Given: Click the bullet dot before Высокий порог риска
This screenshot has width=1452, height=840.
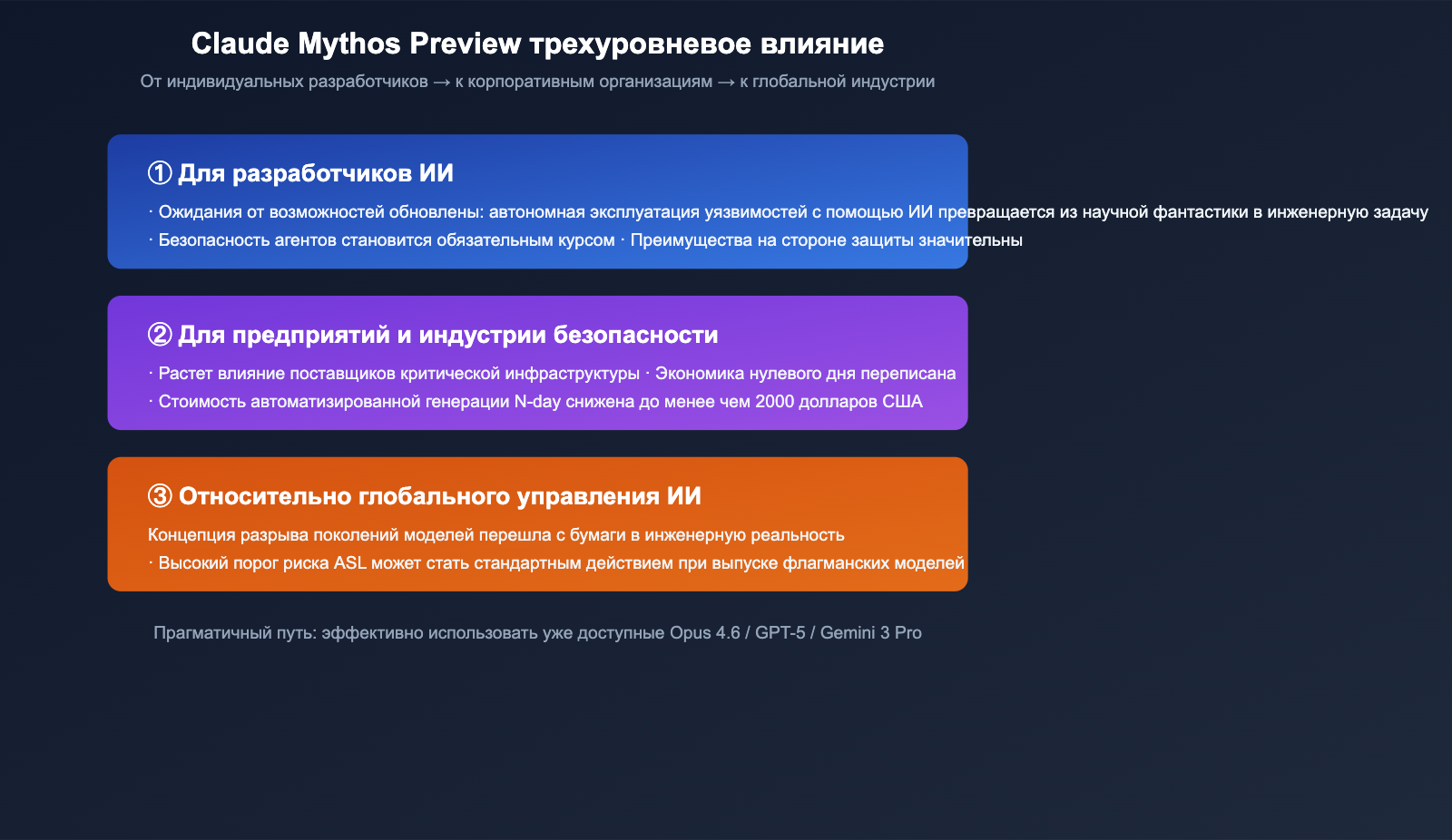Looking at the screenshot, I should pos(150,562).
